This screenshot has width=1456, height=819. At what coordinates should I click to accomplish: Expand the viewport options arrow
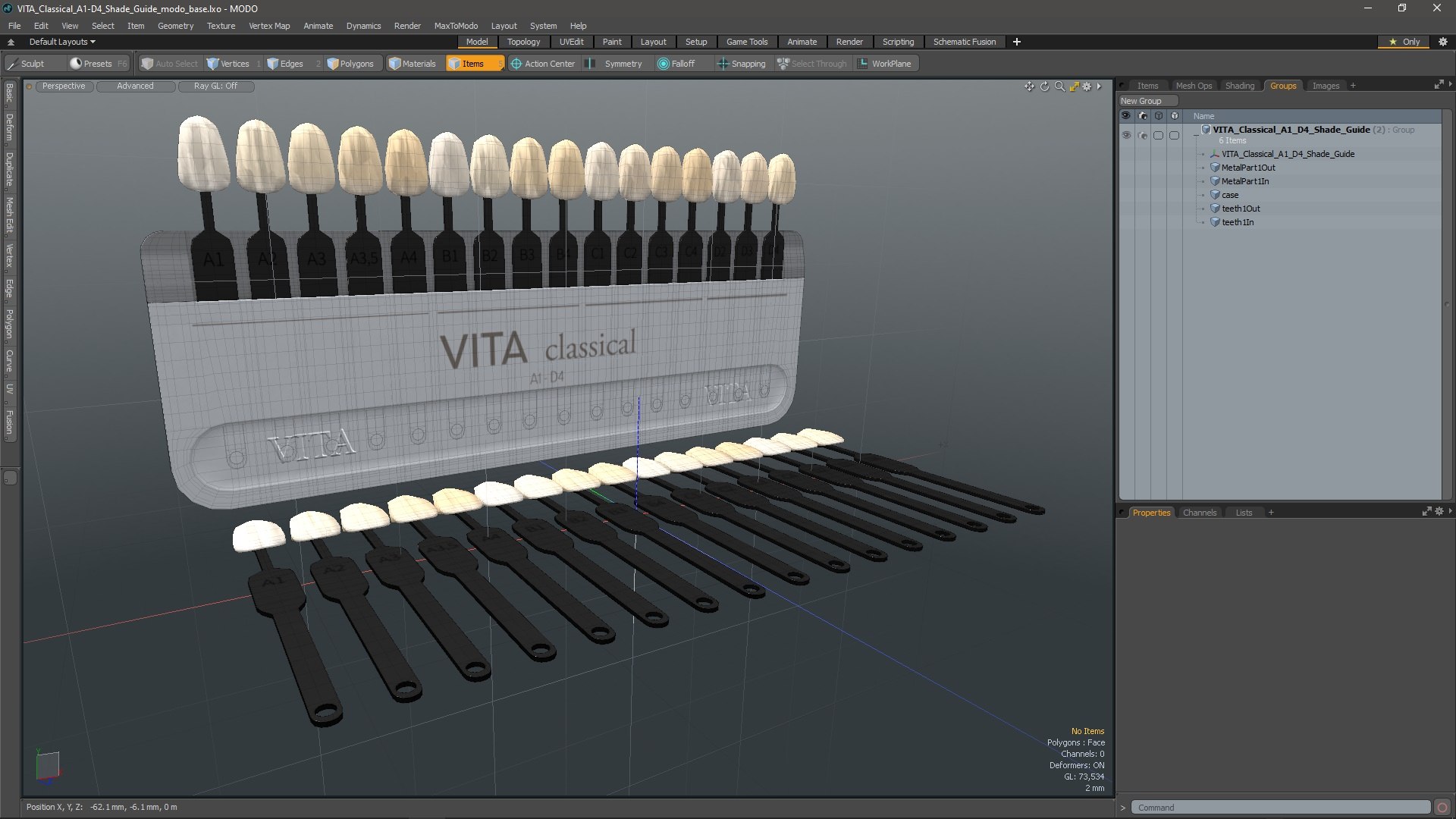click(1099, 86)
